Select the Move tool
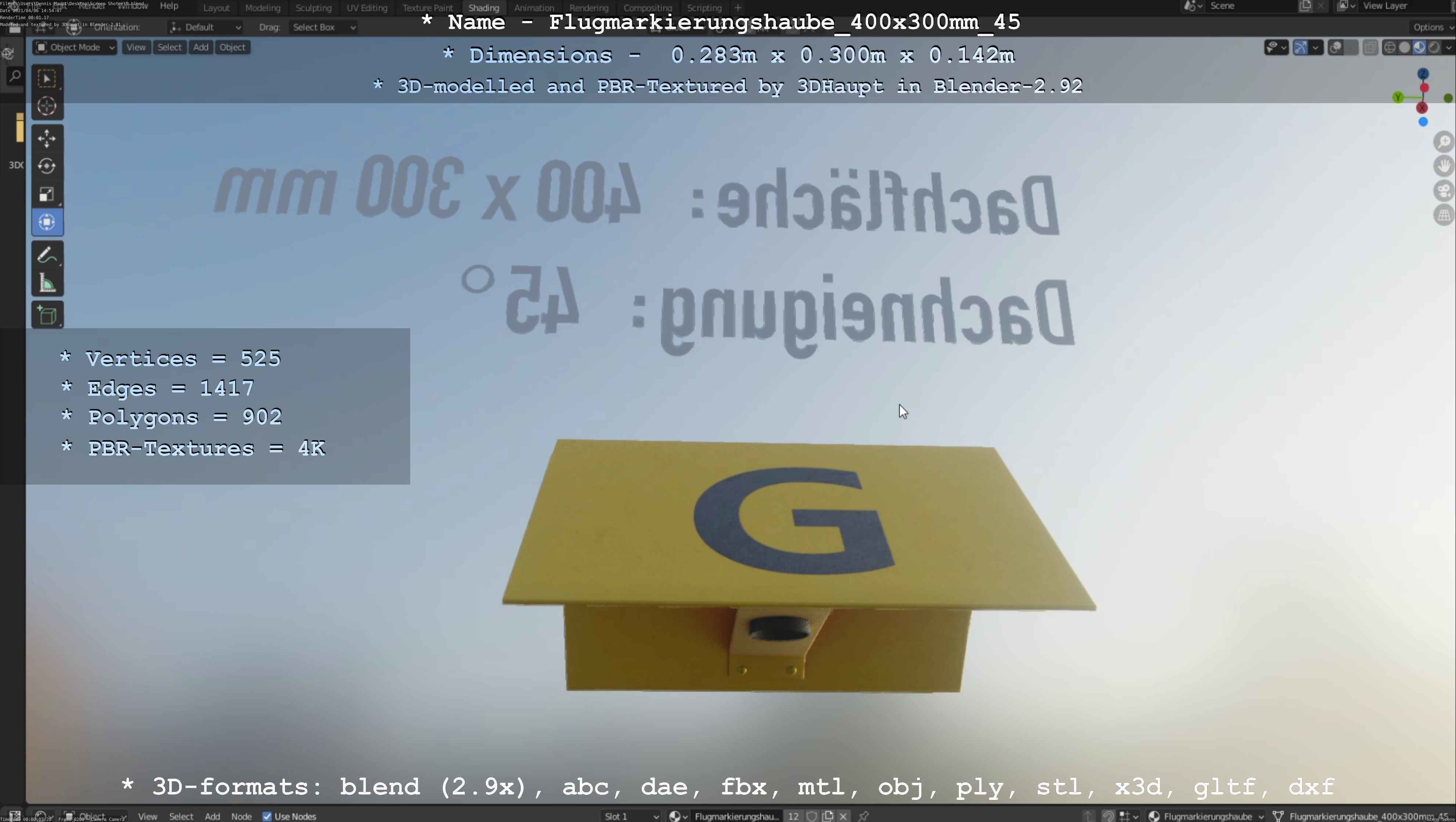Viewport: 1456px width, 822px height. (47, 138)
